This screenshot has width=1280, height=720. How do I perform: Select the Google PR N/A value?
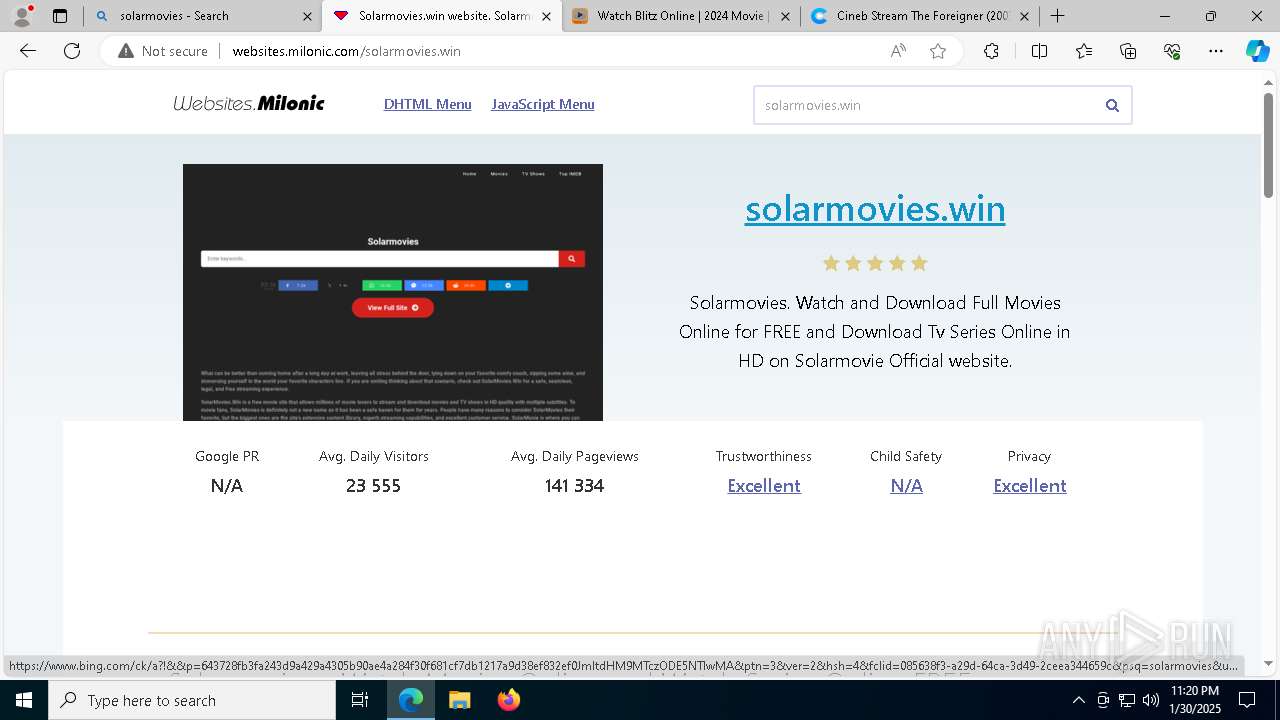pyautogui.click(x=227, y=486)
